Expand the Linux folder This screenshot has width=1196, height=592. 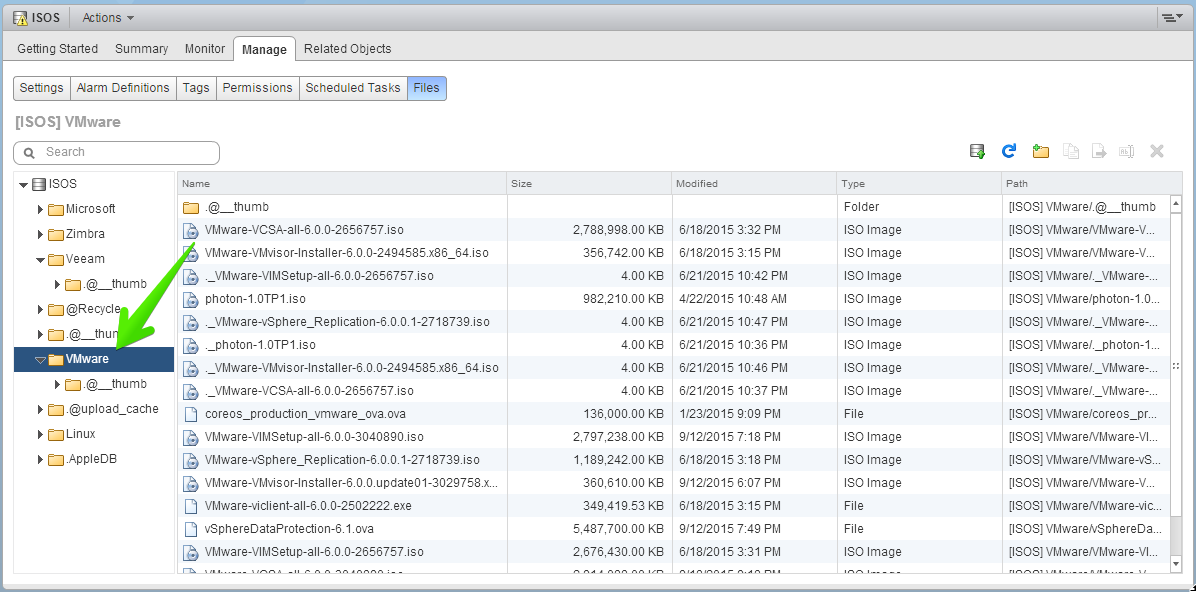click(x=40, y=434)
